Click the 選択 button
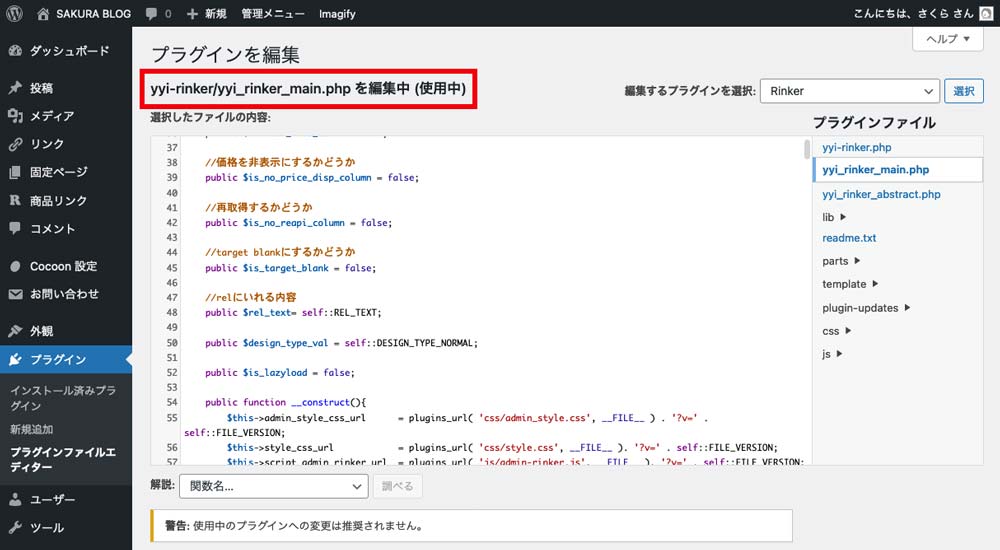 pyautogui.click(x=964, y=91)
